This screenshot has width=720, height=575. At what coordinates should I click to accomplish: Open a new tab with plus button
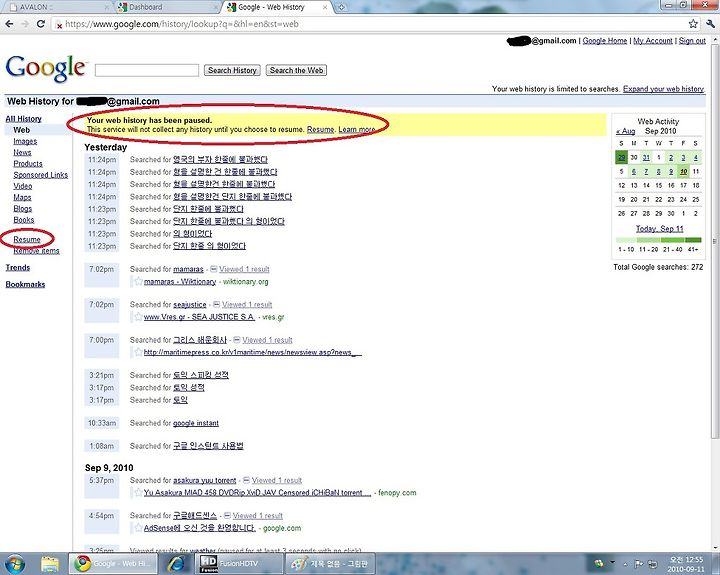[341, 7]
